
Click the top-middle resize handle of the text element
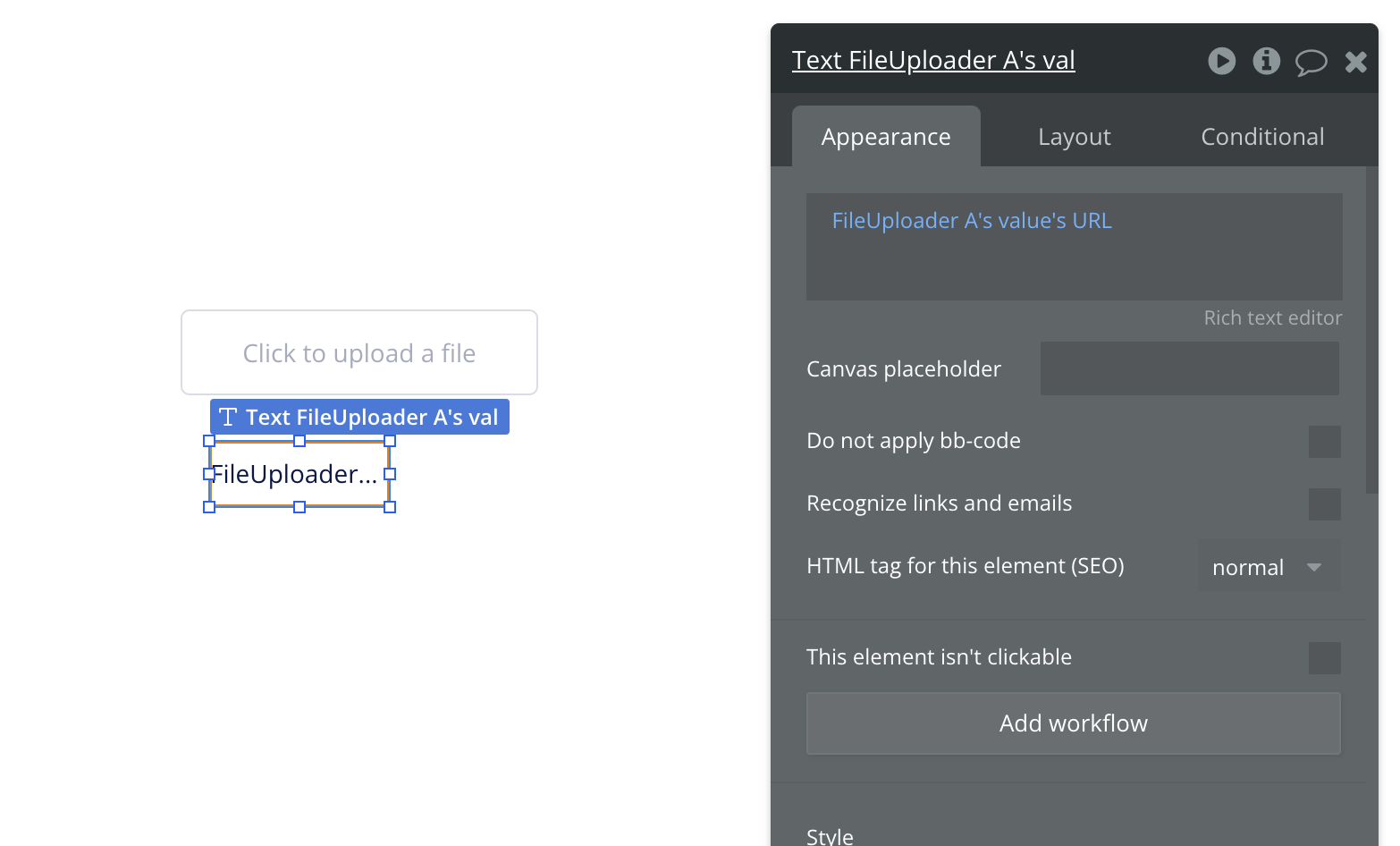coord(299,441)
